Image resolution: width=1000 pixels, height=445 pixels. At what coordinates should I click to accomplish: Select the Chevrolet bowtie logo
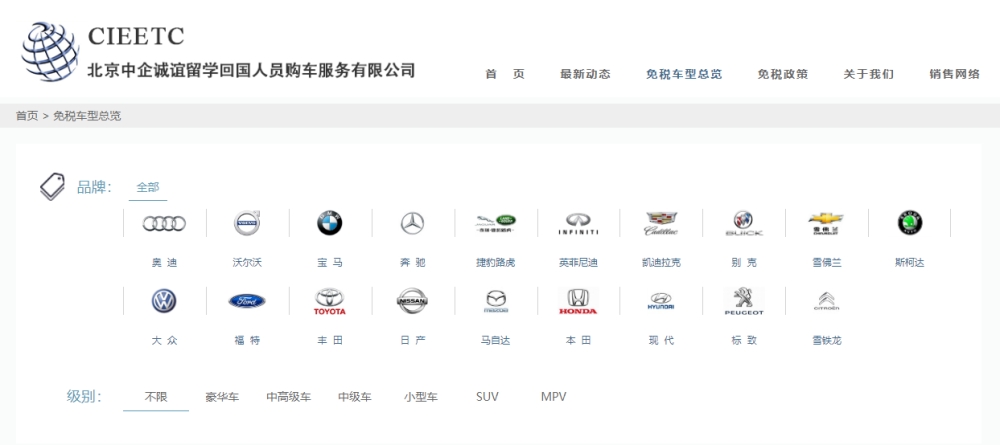point(827,224)
